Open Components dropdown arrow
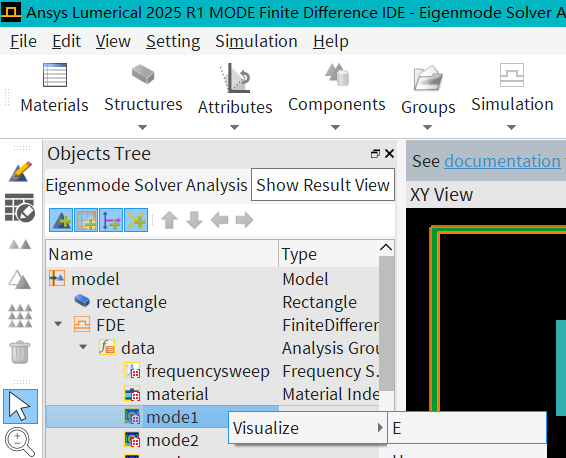 point(336,127)
